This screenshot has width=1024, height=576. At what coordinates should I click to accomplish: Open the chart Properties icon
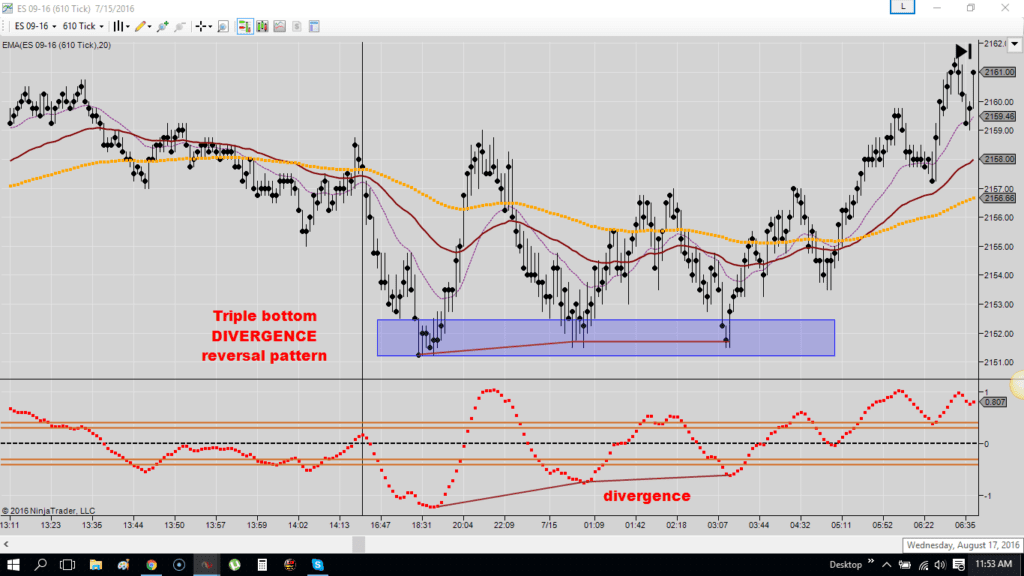pos(314,26)
